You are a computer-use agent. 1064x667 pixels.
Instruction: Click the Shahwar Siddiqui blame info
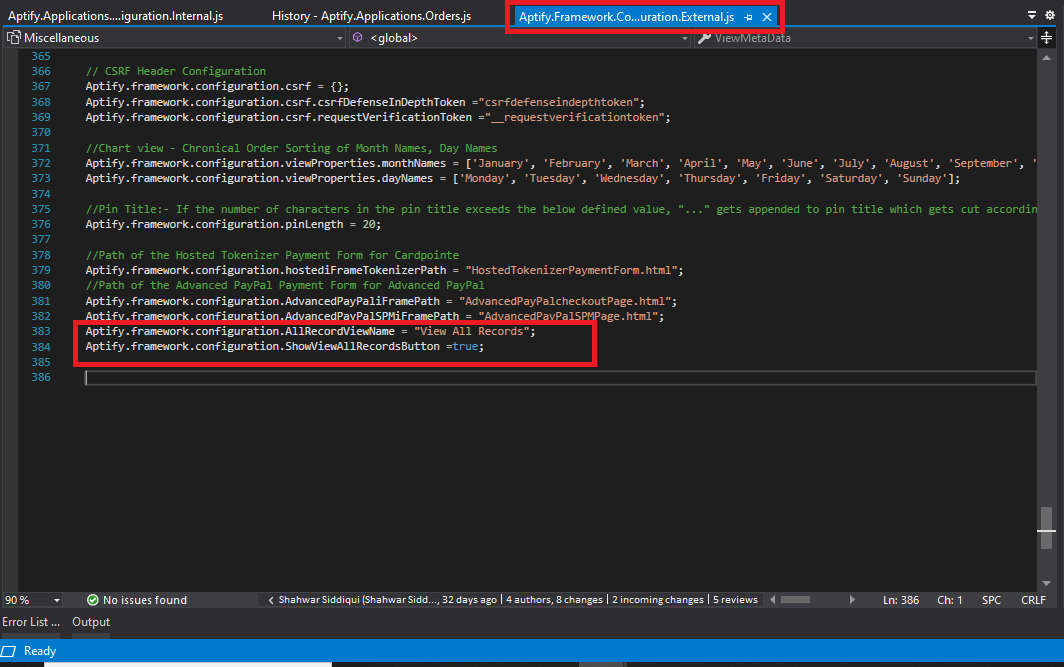point(387,600)
